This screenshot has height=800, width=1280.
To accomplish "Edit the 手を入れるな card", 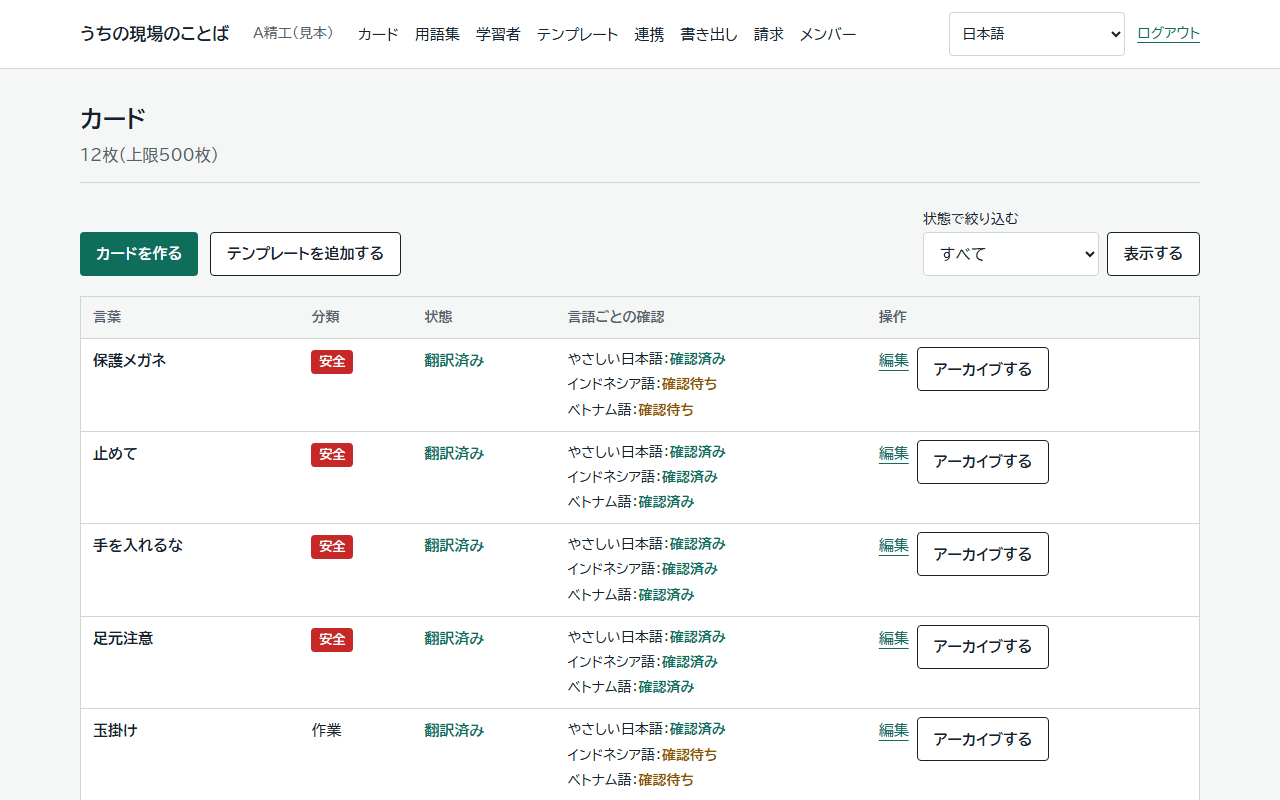I will point(894,546).
